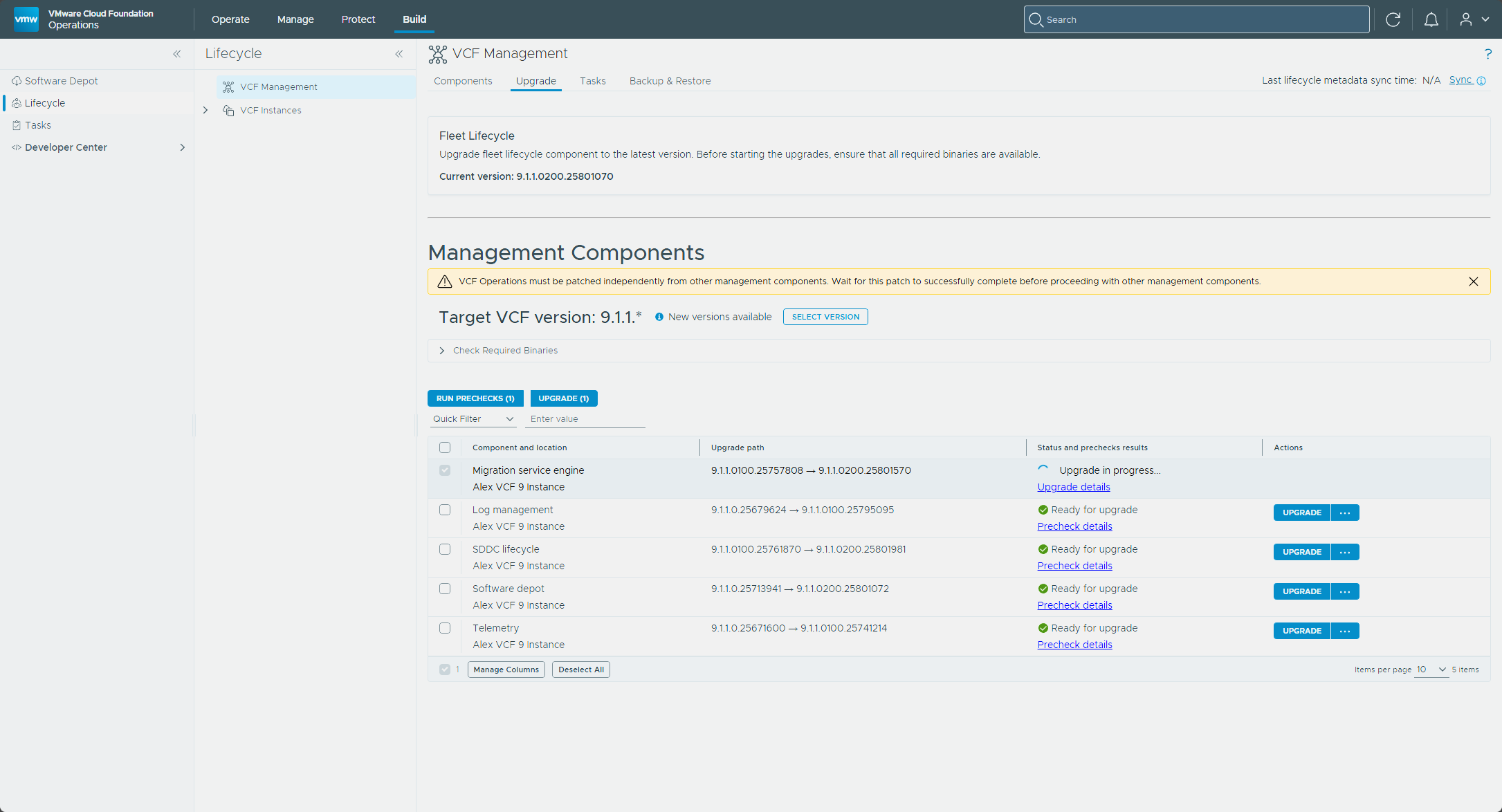This screenshot has height=812, width=1502.
Task: Collapse the Lifecycle panel double chevron
Action: 399,53
